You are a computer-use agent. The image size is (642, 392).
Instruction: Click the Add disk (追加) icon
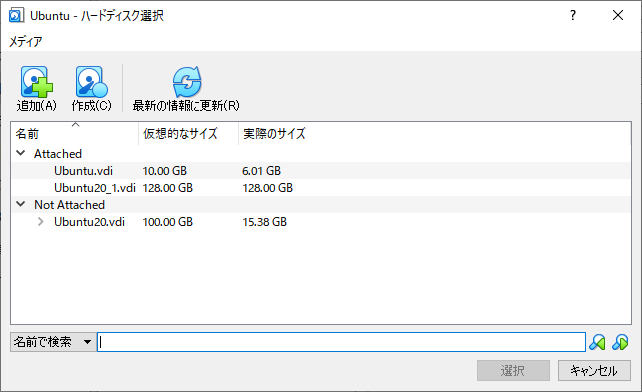pos(36,82)
